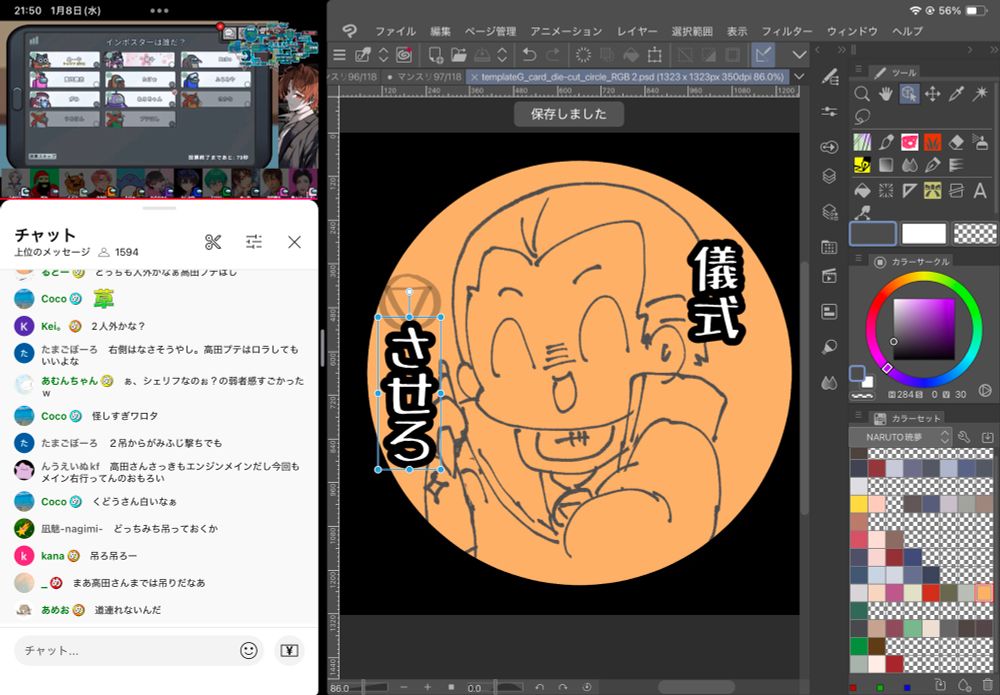Open the アニメーション menu
The height and width of the screenshot is (695, 1000).
point(566,31)
